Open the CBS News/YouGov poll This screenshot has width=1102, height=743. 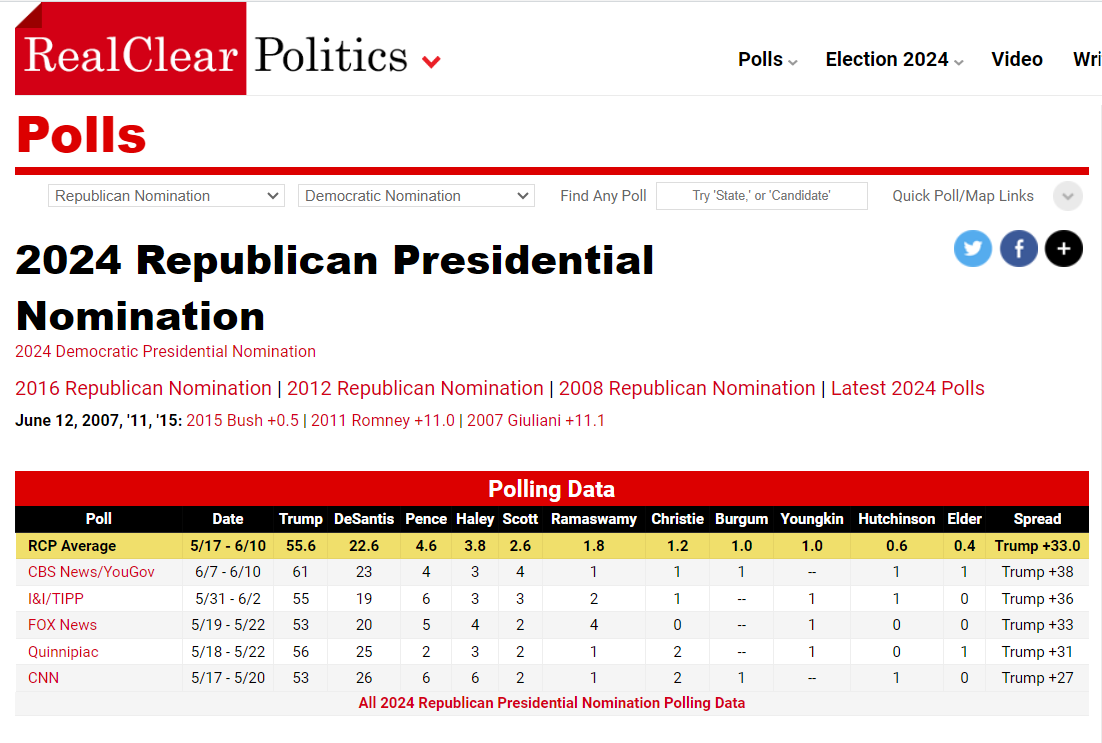tap(91, 572)
